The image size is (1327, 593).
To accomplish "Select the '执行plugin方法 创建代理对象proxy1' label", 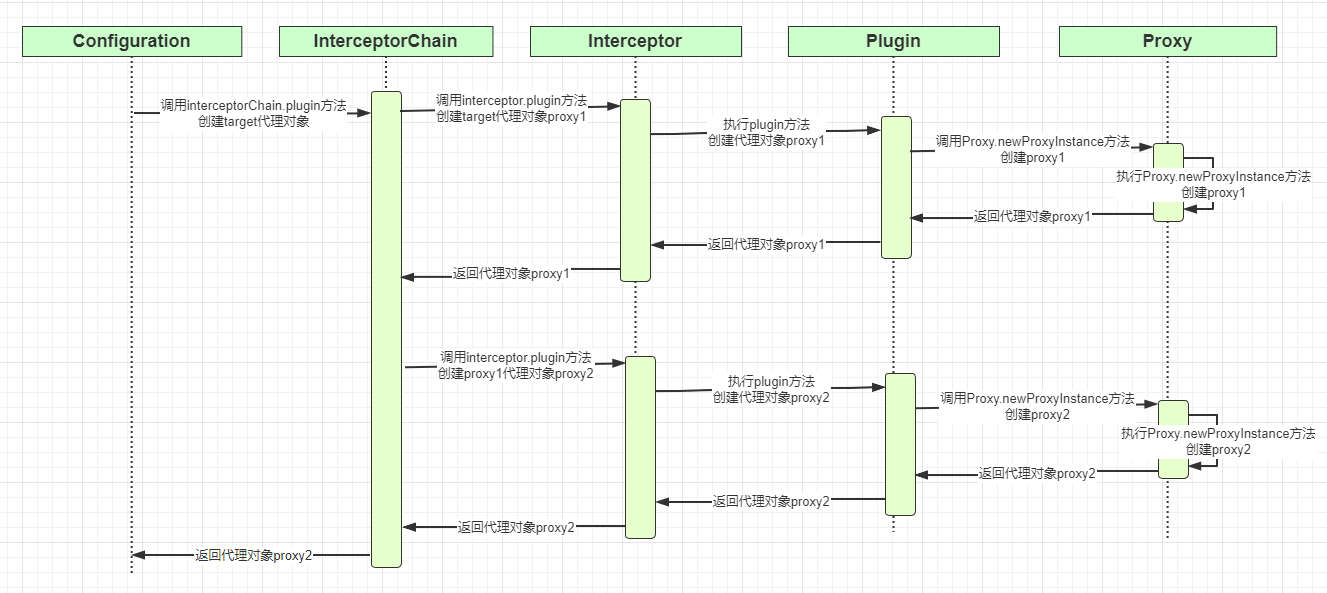I will [766, 133].
